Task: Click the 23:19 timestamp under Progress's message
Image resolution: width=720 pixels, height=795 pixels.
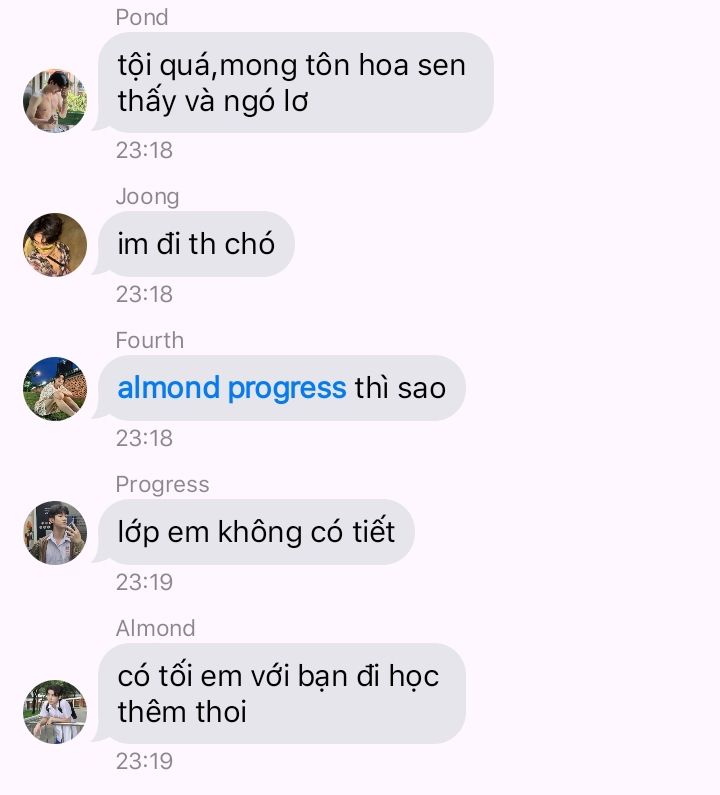Action: 145,582
